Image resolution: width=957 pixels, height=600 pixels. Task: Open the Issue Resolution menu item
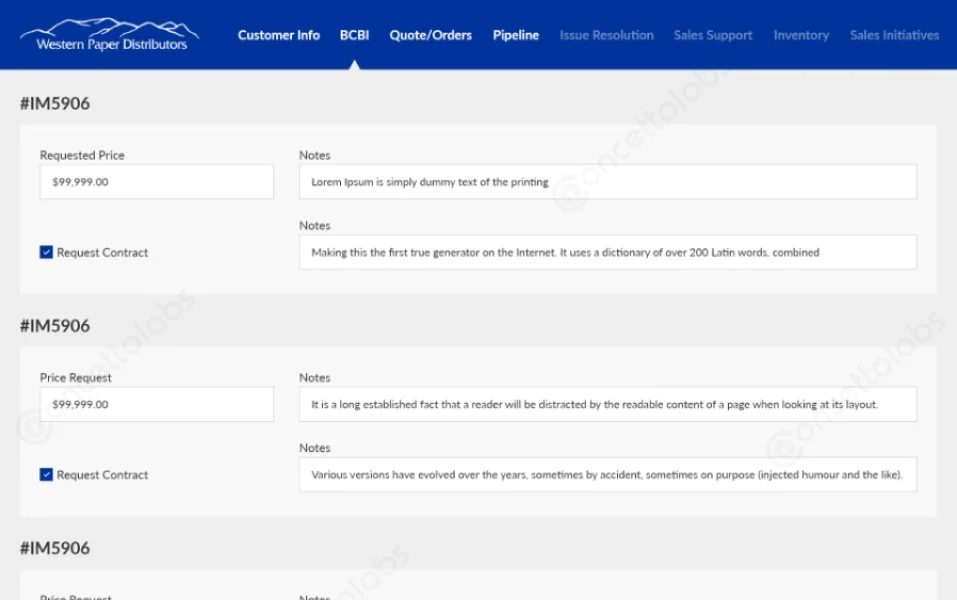pos(606,35)
